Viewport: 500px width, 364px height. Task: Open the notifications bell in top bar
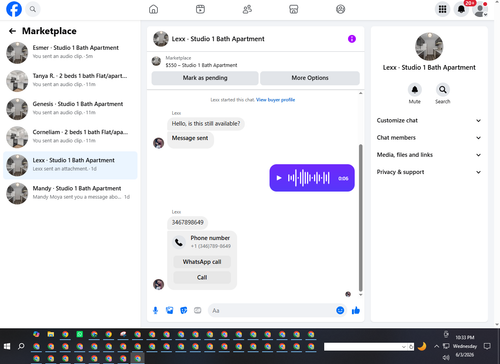pos(461,9)
